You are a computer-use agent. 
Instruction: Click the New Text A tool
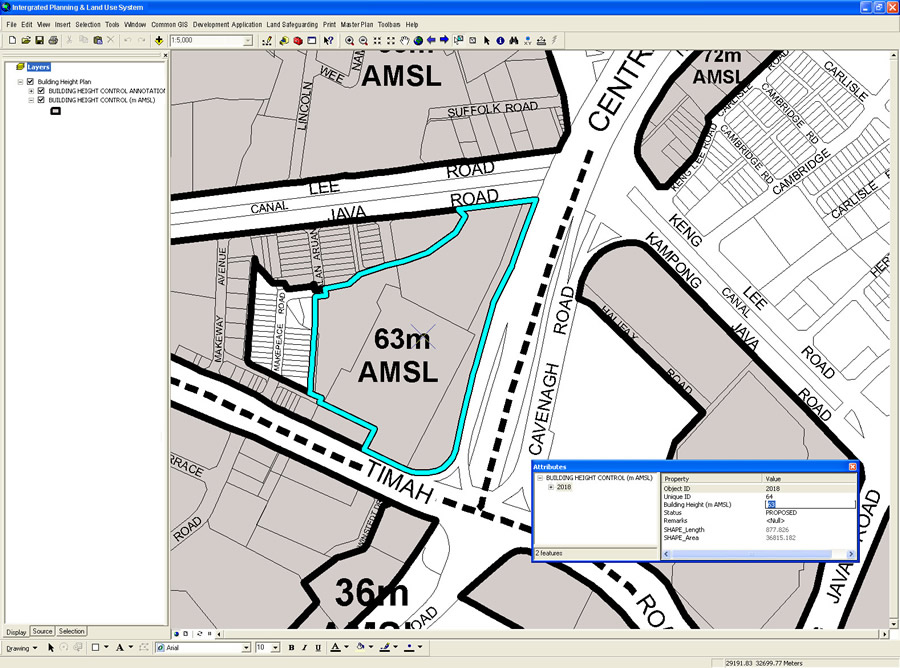pyautogui.click(x=119, y=647)
